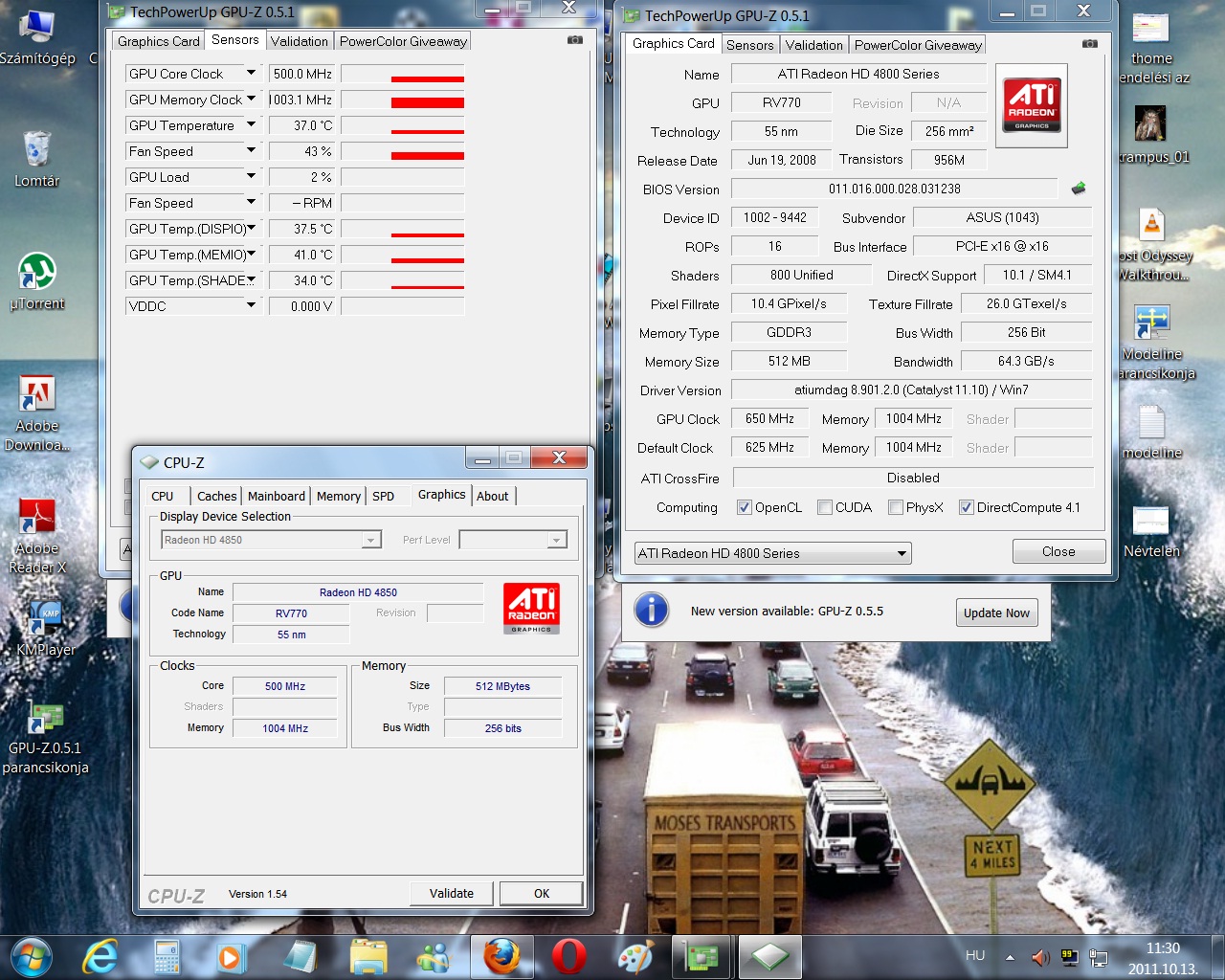Open Calculator from the taskbar

(x=167, y=956)
